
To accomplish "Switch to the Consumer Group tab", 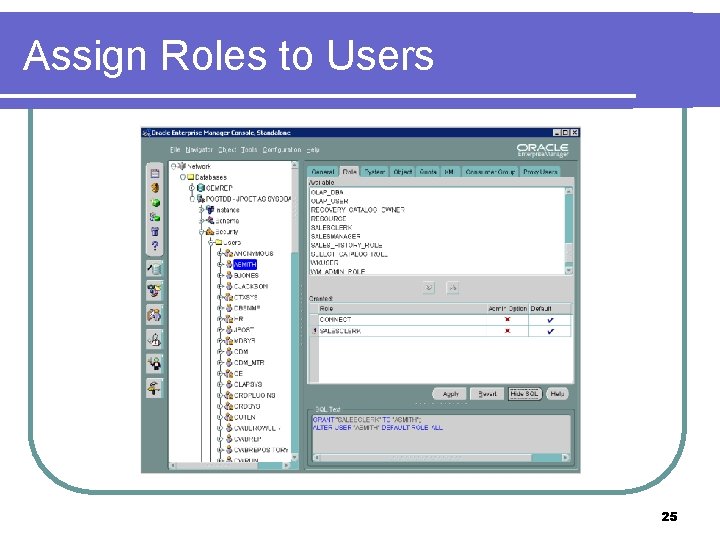I will (490, 172).
